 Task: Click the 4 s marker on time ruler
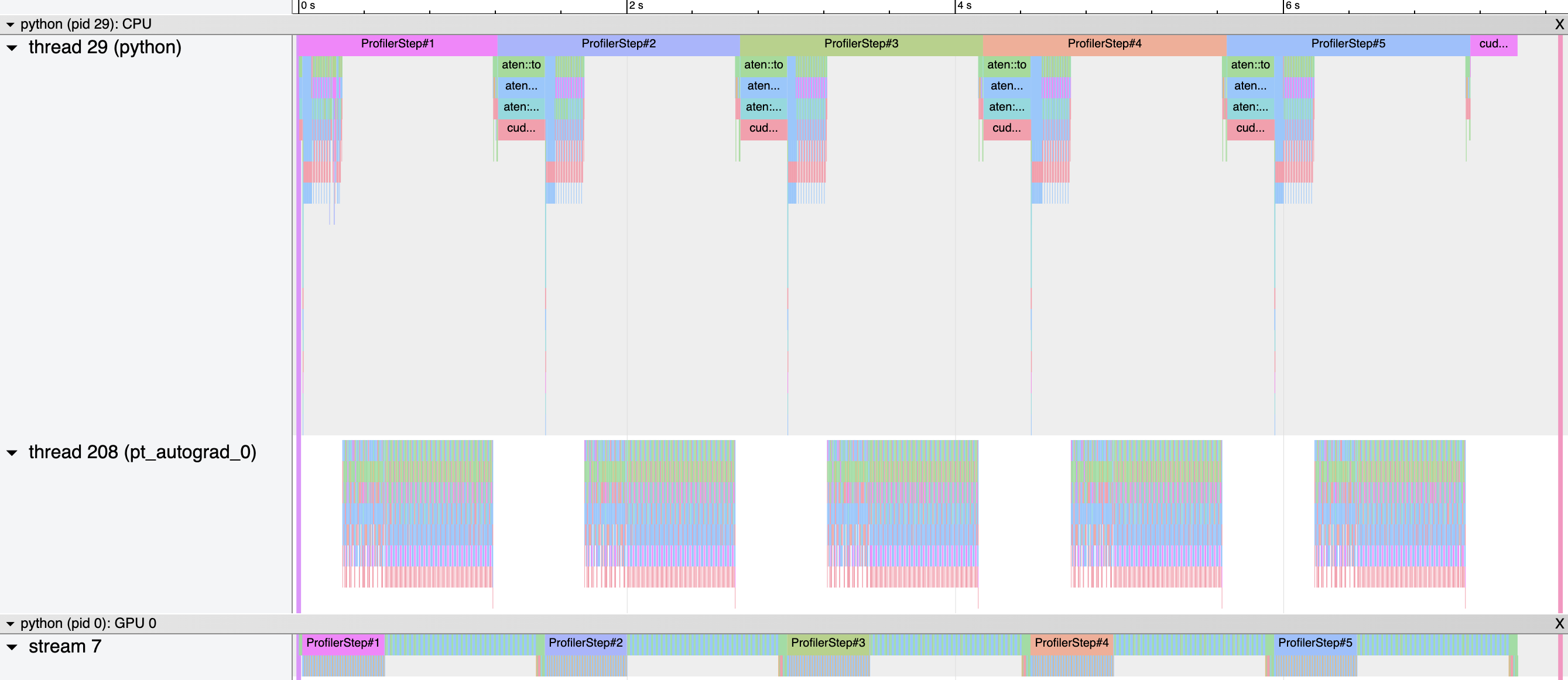coord(963,6)
